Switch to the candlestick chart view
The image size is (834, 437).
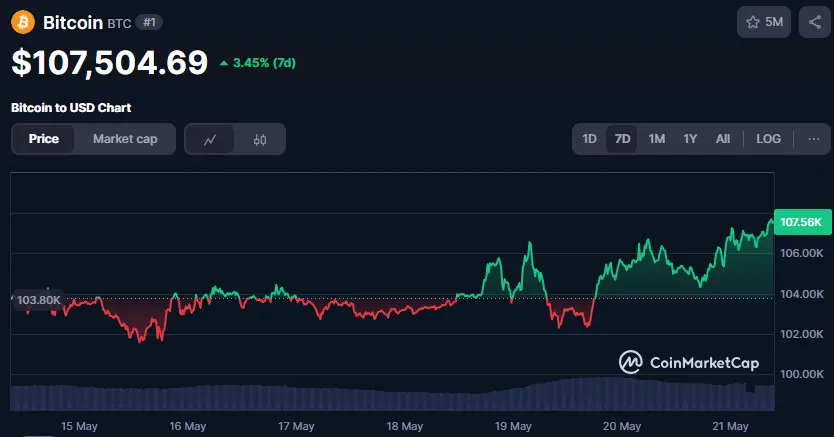[x=260, y=139]
